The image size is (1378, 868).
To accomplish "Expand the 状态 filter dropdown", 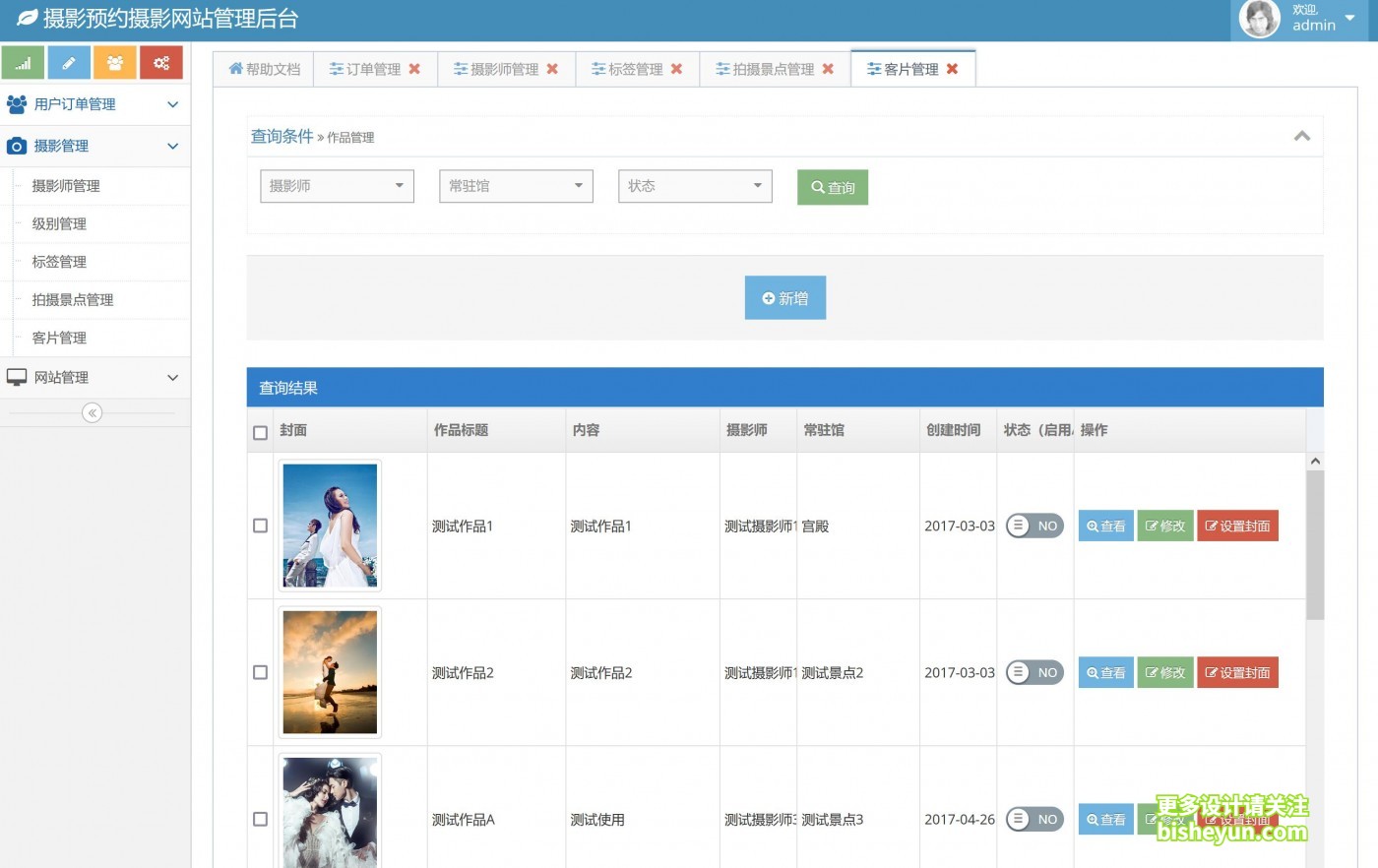I will pos(694,185).
